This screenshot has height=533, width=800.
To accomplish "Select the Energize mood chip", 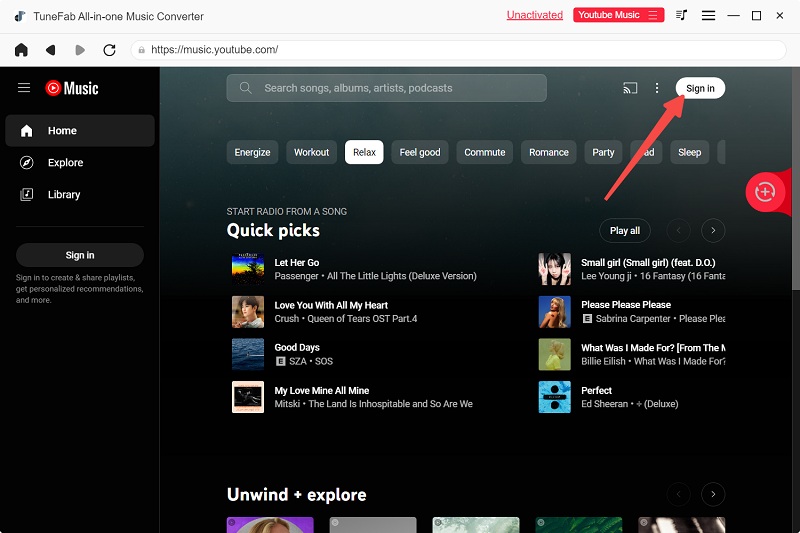I will 252,152.
